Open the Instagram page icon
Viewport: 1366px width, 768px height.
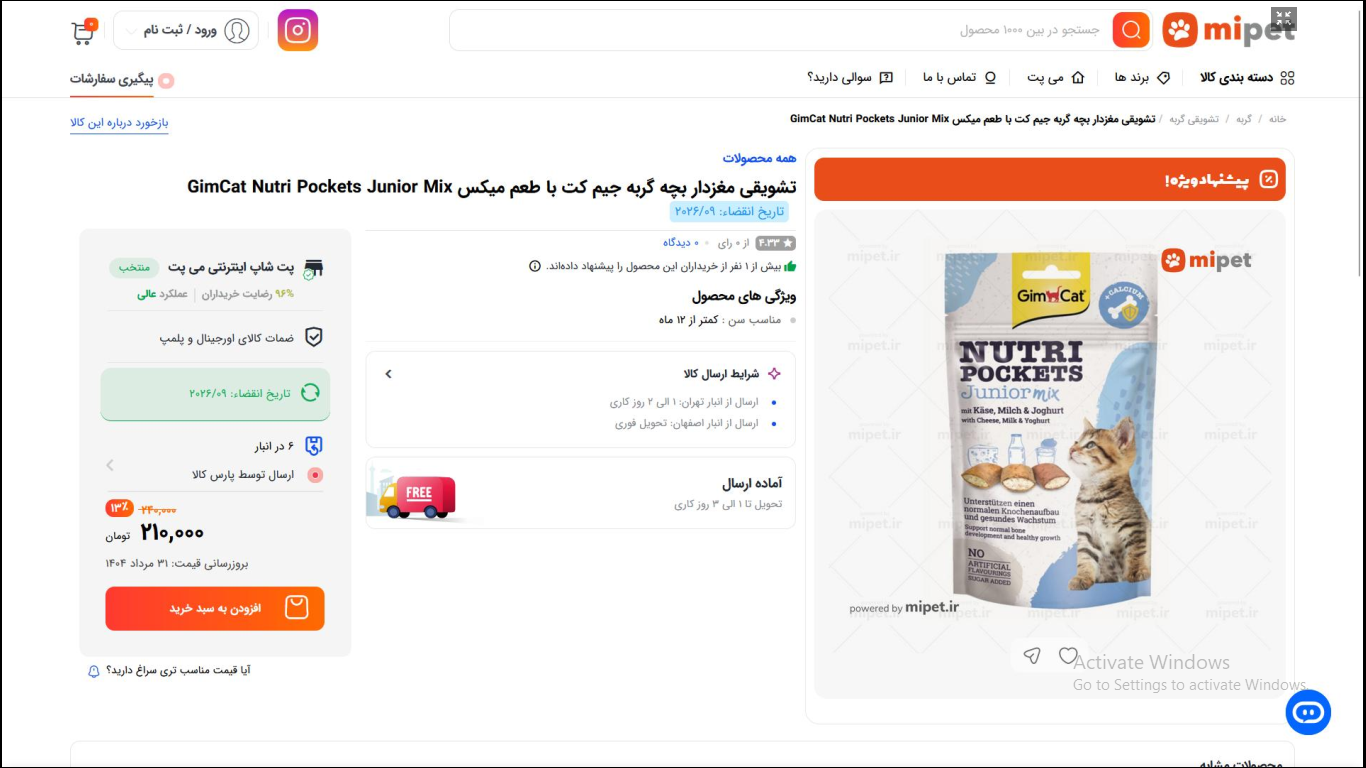coord(297,30)
